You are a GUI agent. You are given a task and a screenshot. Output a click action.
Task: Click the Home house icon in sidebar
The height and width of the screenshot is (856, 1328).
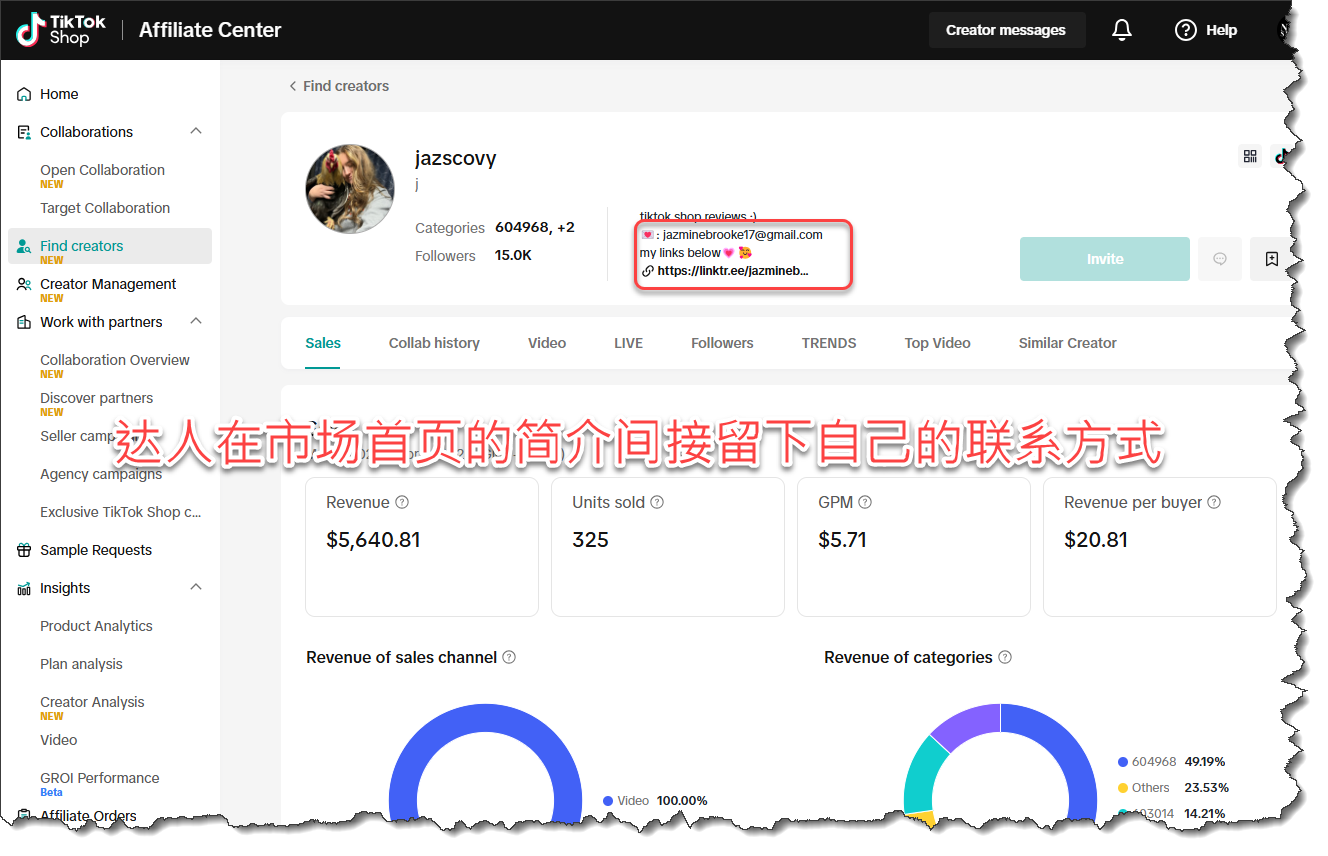click(24, 94)
